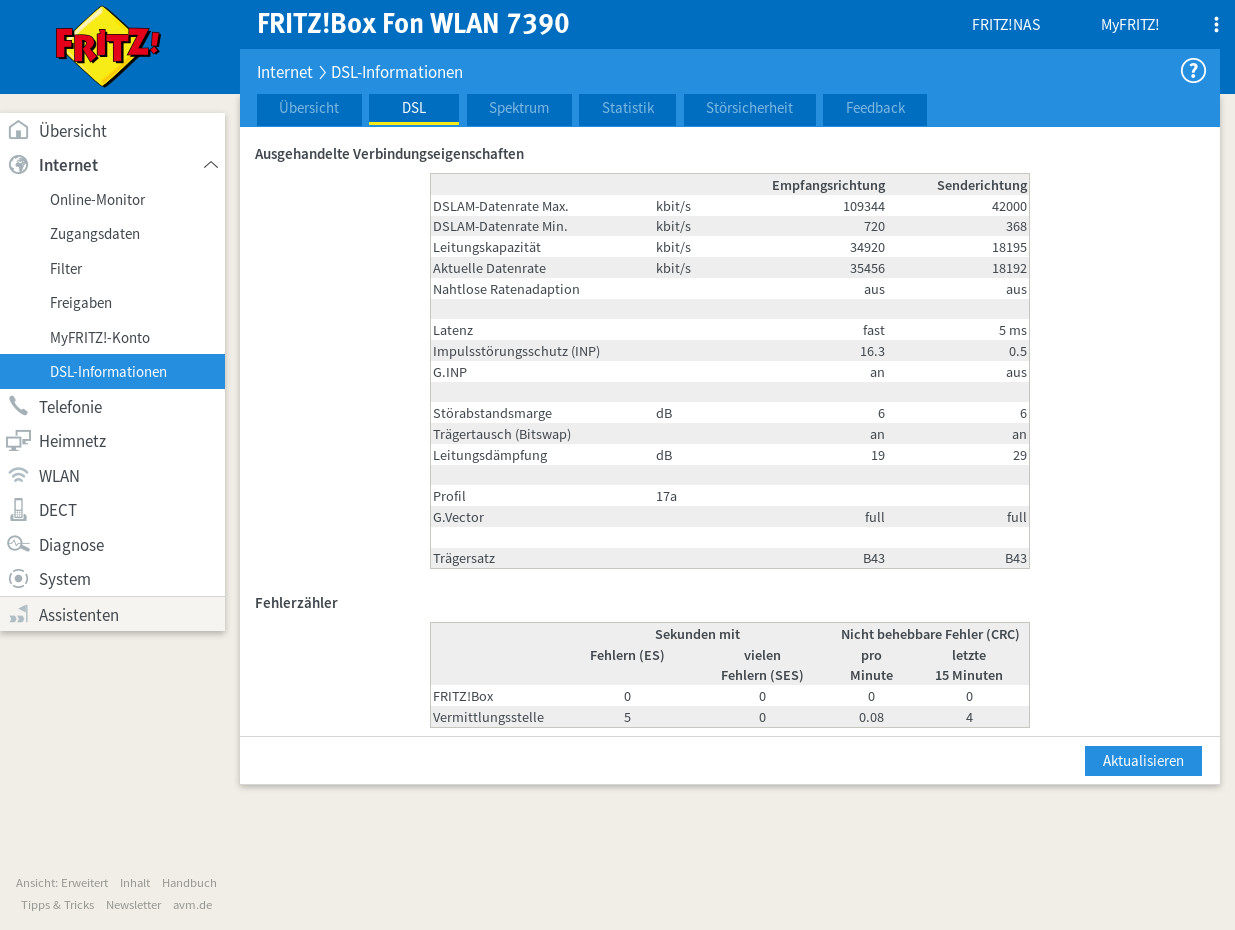Click the Heimnetz network icon
Image resolution: width=1235 pixels, height=930 pixels.
[x=18, y=441]
